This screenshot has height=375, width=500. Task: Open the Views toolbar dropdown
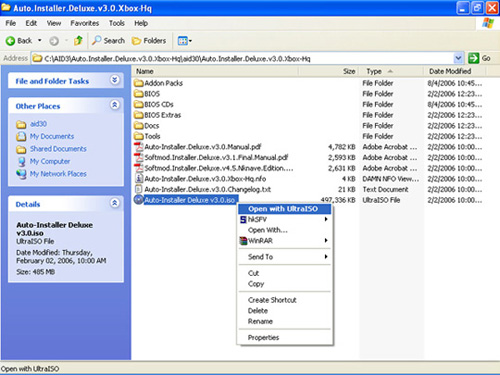tap(185, 41)
